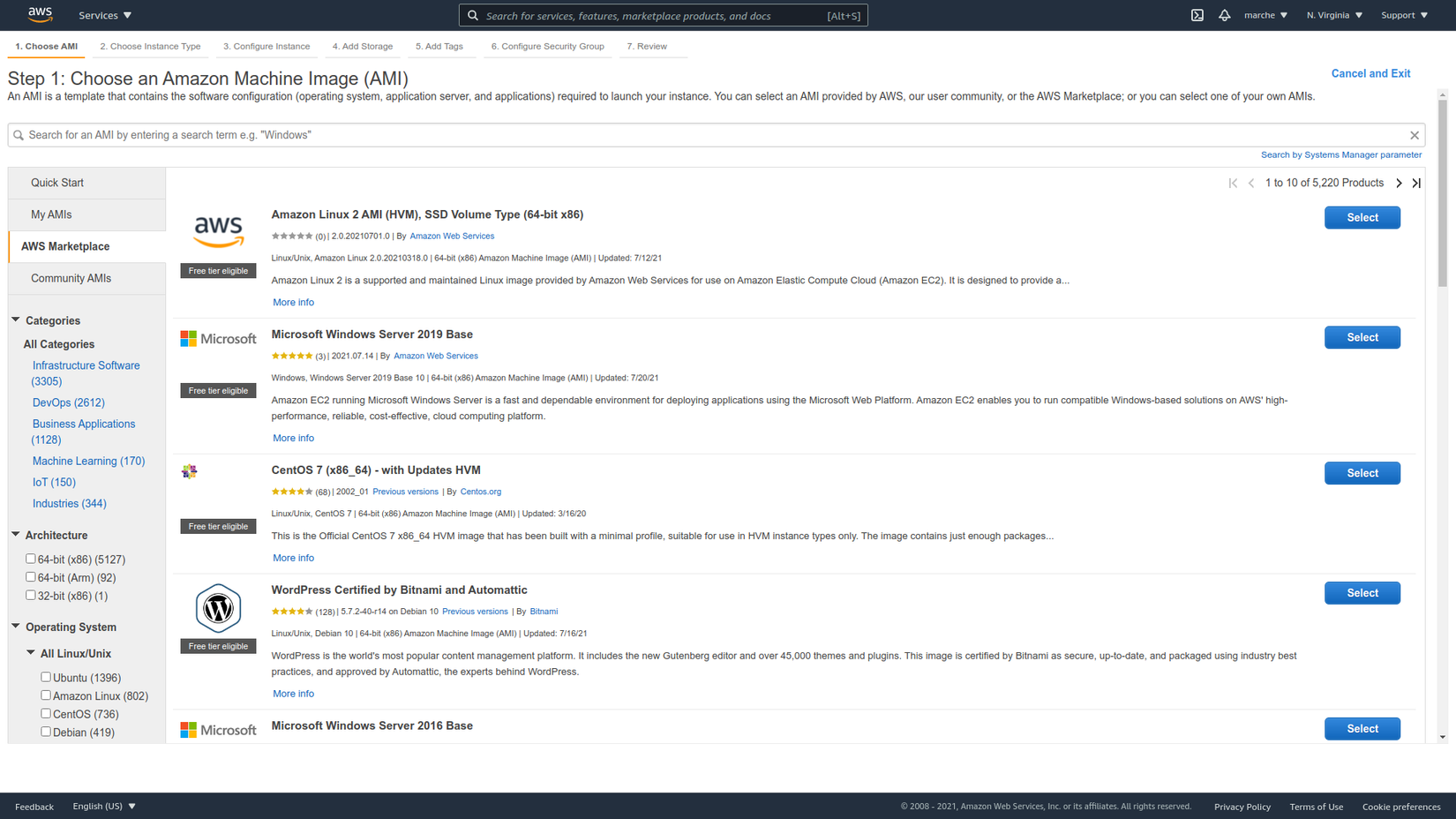The width and height of the screenshot is (1456, 819).
Task: Check the Amazon Linux operating system filter
Action: pos(46,695)
